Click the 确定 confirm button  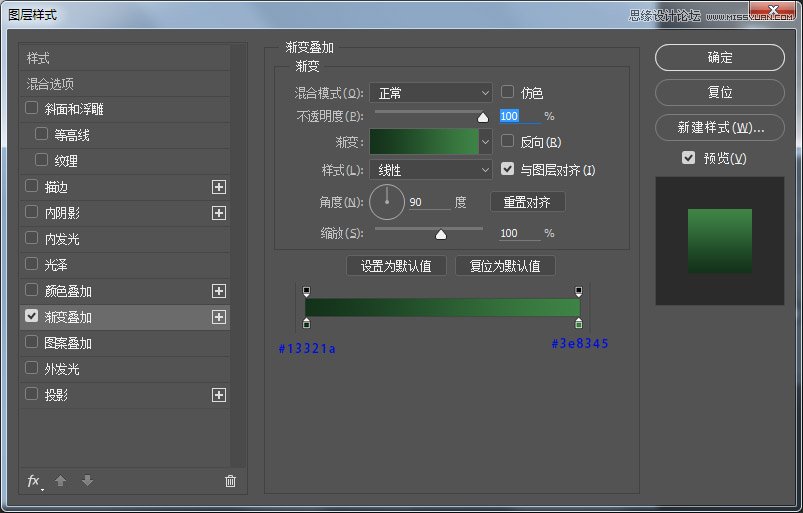(x=720, y=58)
